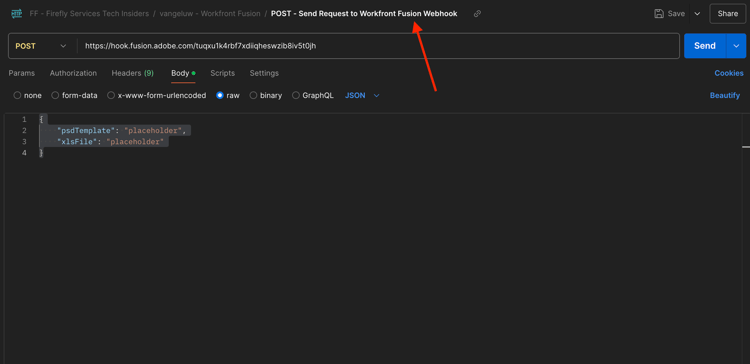Click the Share button
Image resolution: width=750 pixels, height=364 pixels.
click(x=728, y=14)
